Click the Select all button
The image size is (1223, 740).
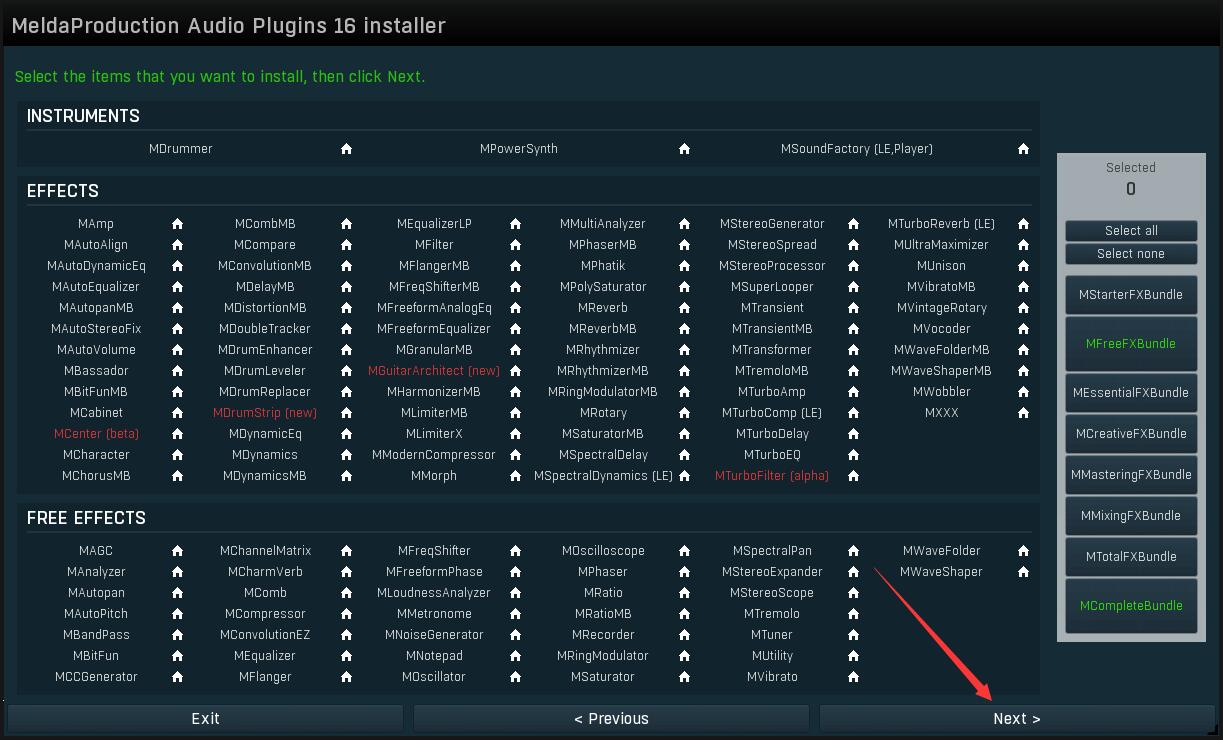pos(1130,231)
